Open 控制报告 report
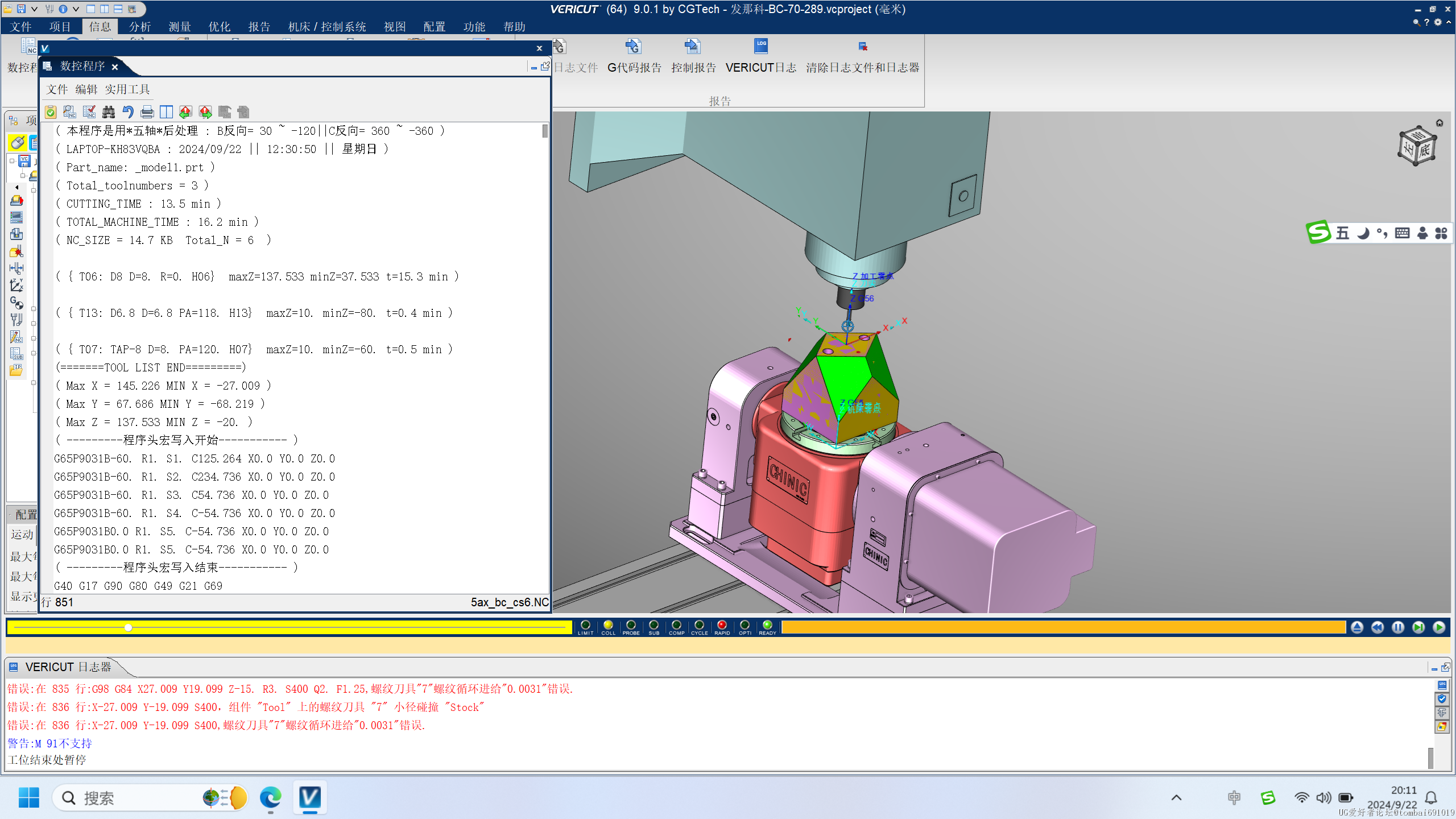The width and height of the screenshot is (1456, 819). (693, 57)
